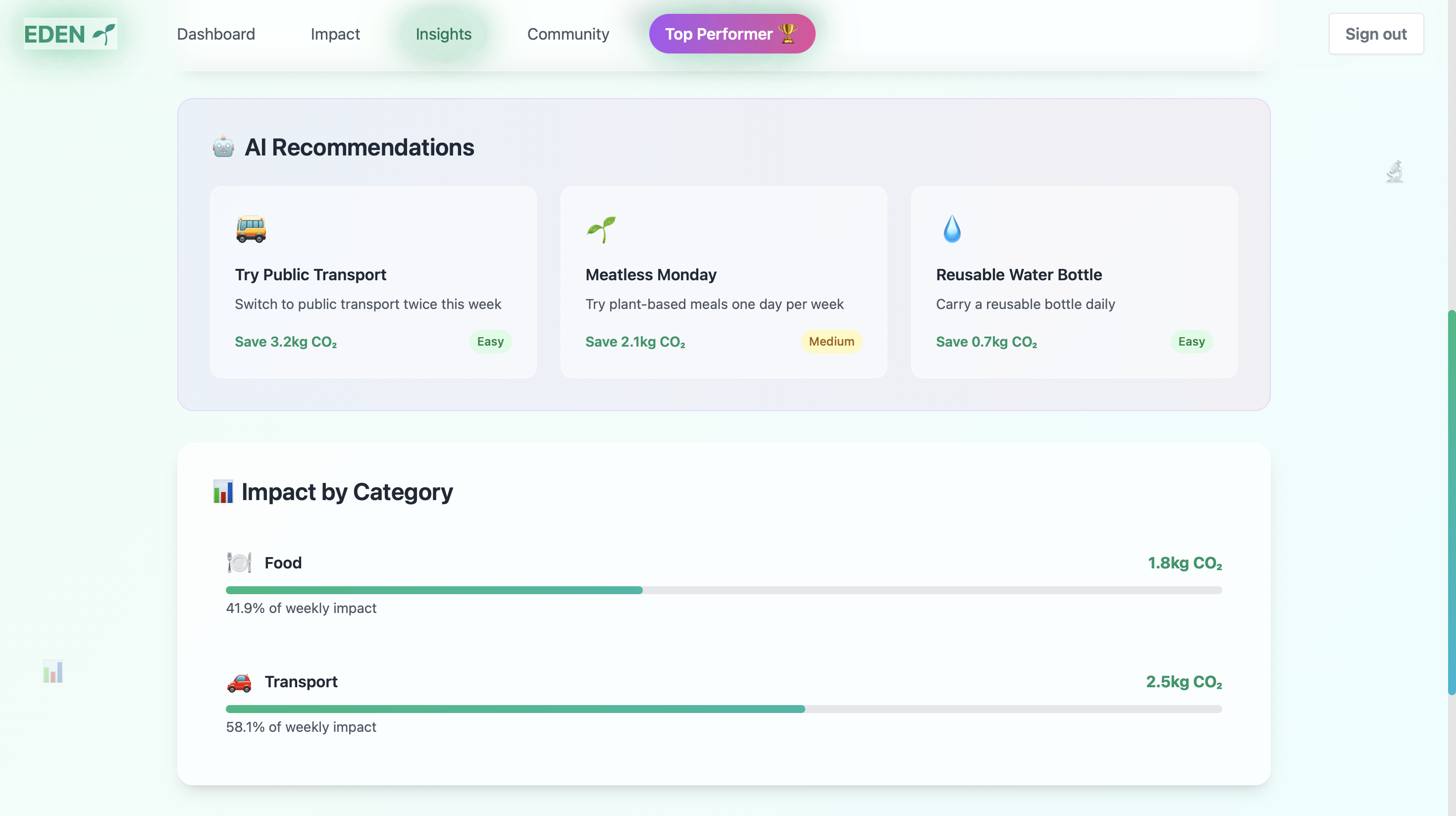Select the Insights navigation item

[x=443, y=34]
